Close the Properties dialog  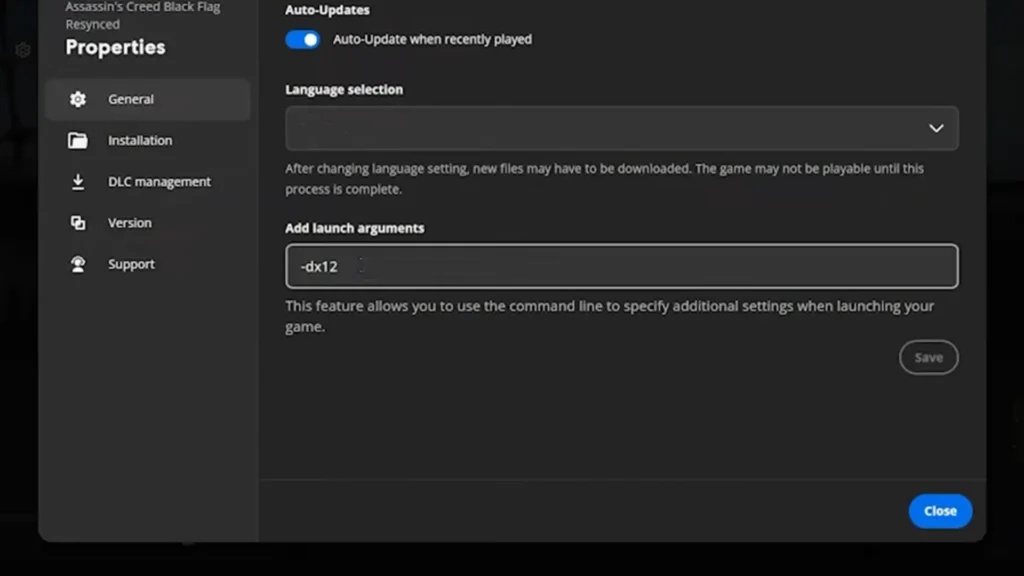pos(940,511)
